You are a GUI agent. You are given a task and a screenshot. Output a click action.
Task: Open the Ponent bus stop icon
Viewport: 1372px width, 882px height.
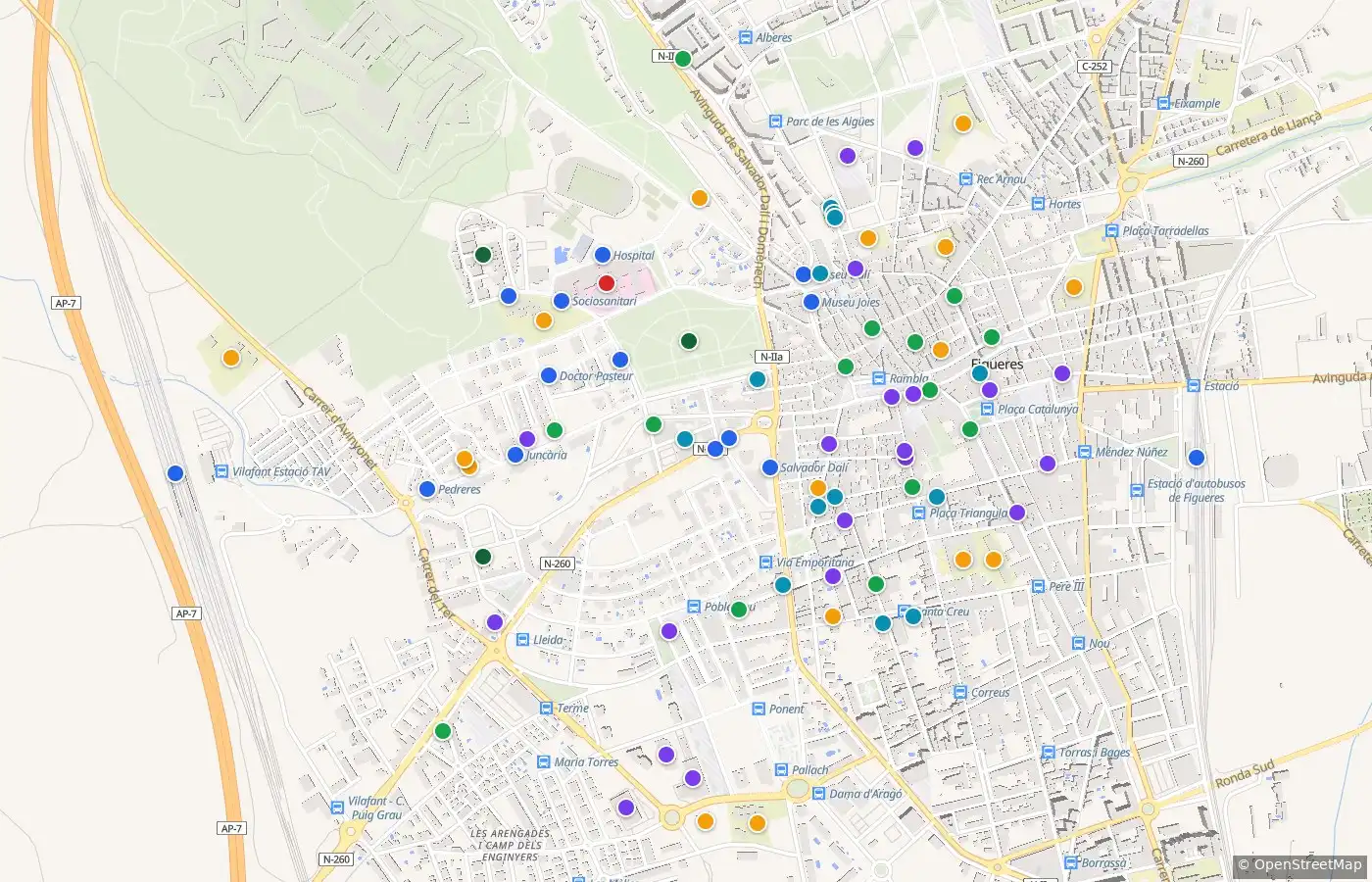[x=759, y=709]
